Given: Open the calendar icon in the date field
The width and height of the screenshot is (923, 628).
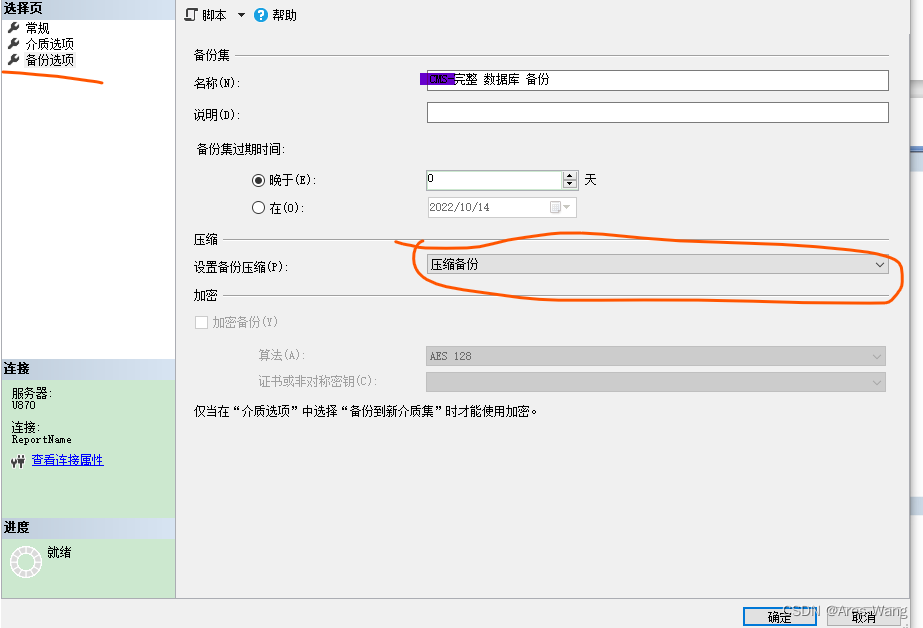Looking at the screenshot, I should click(553, 206).
